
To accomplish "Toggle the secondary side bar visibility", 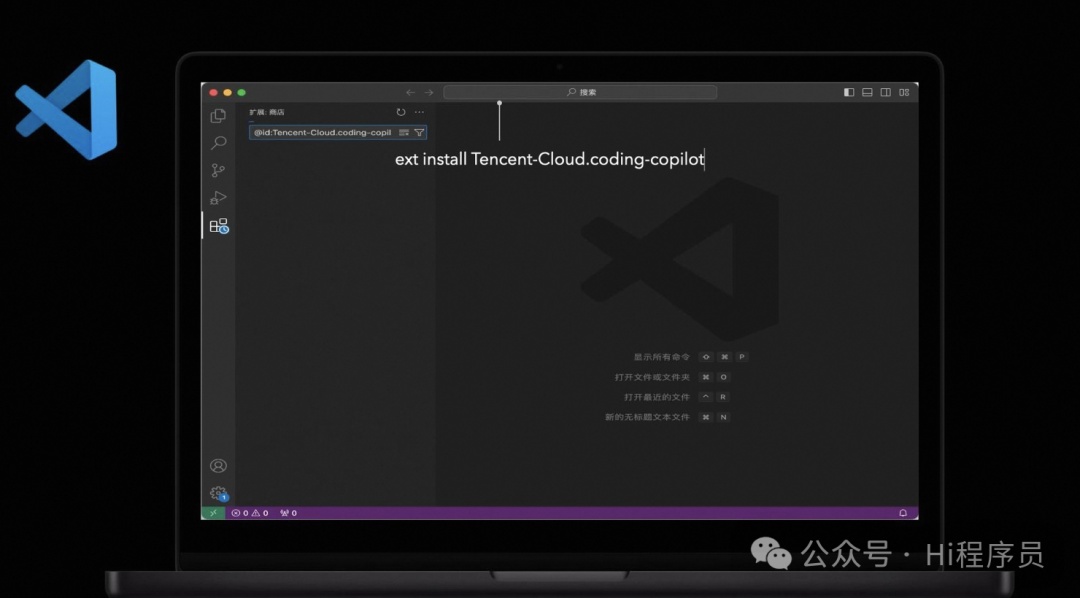I will (x=886, y=92).
